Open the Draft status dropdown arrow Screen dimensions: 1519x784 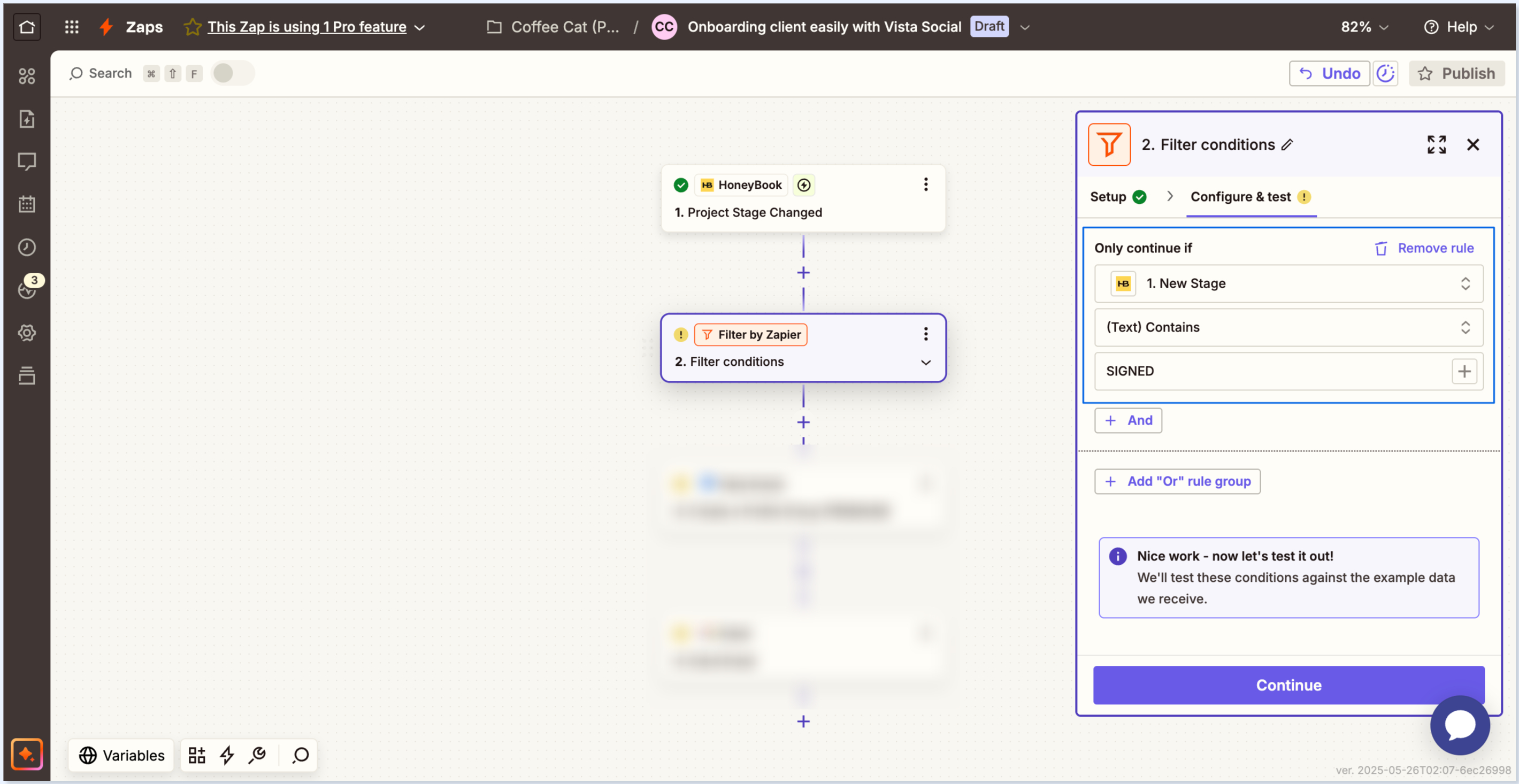click(x=1025, y=27)
